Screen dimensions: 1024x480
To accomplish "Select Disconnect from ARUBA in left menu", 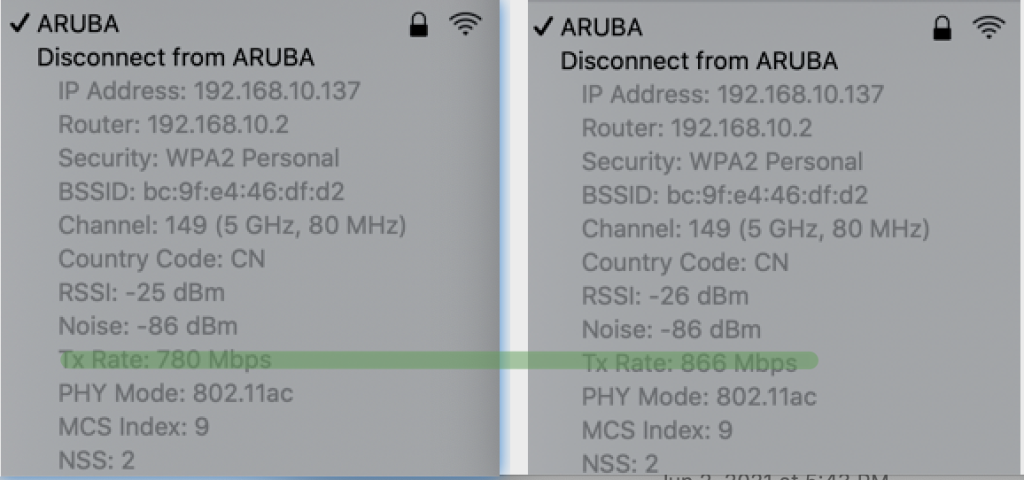I will click(176, 57).
